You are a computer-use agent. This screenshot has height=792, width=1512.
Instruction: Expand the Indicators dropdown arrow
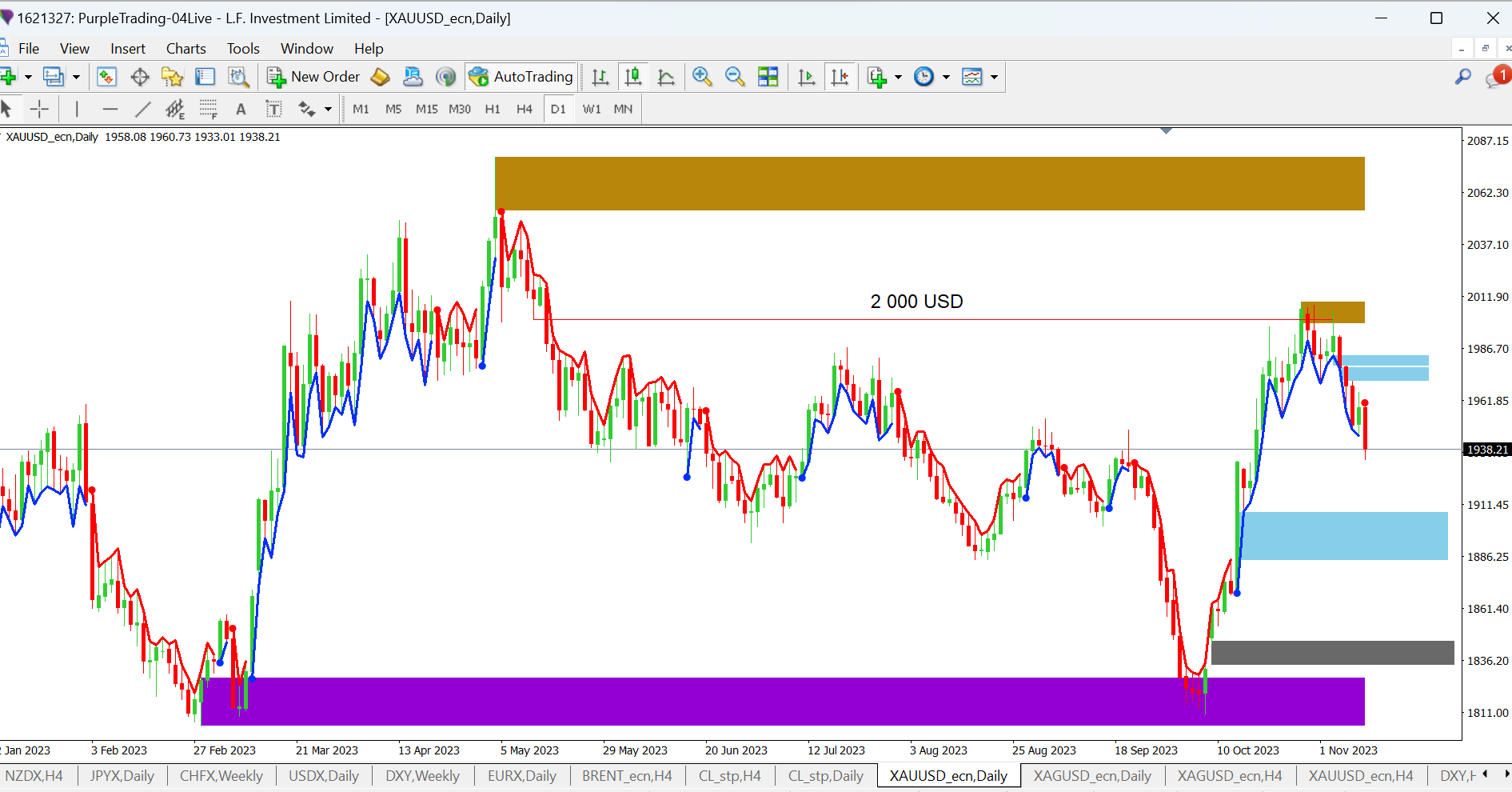(x=898, y=77)
